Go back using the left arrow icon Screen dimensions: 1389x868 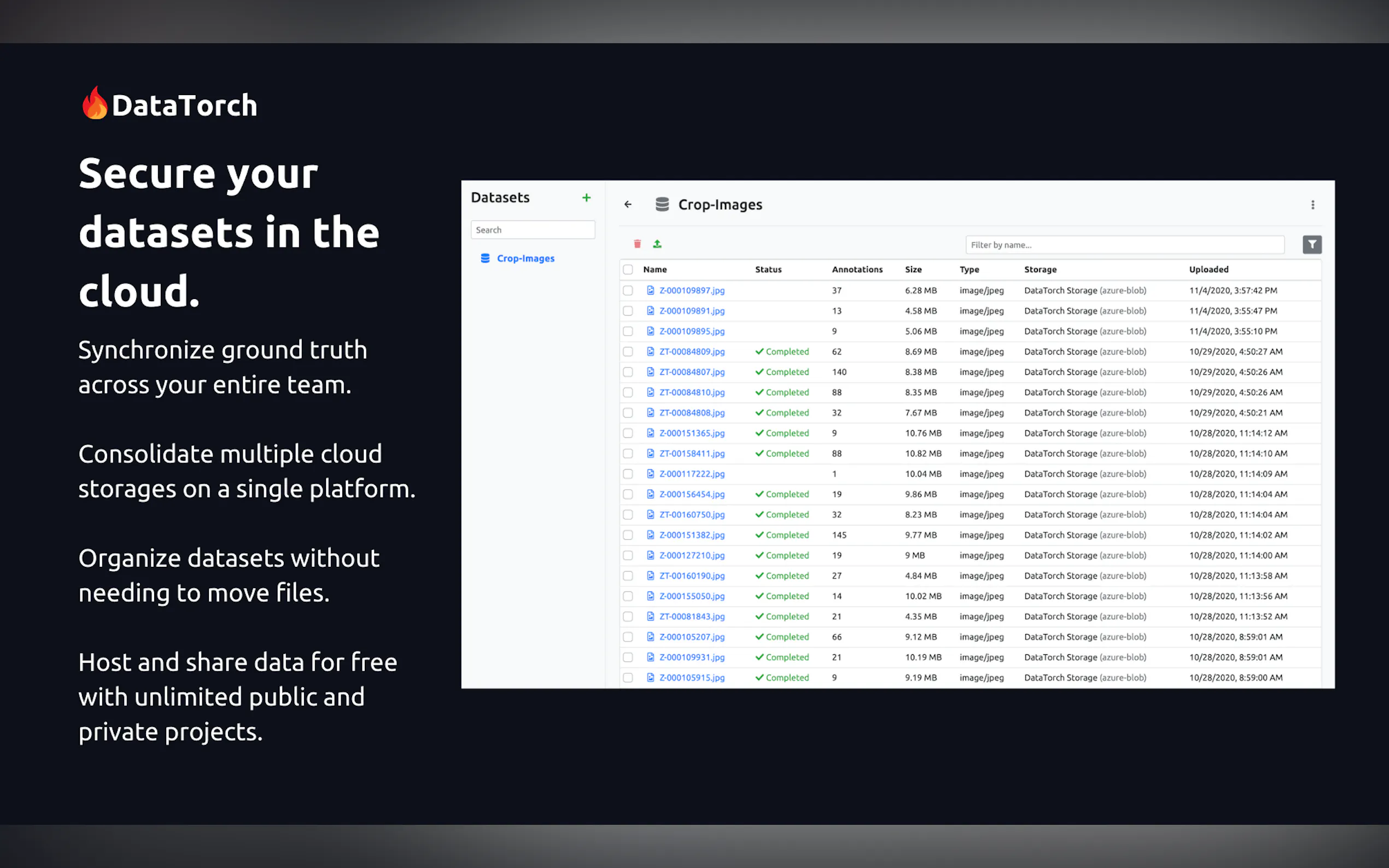[628, 204]
